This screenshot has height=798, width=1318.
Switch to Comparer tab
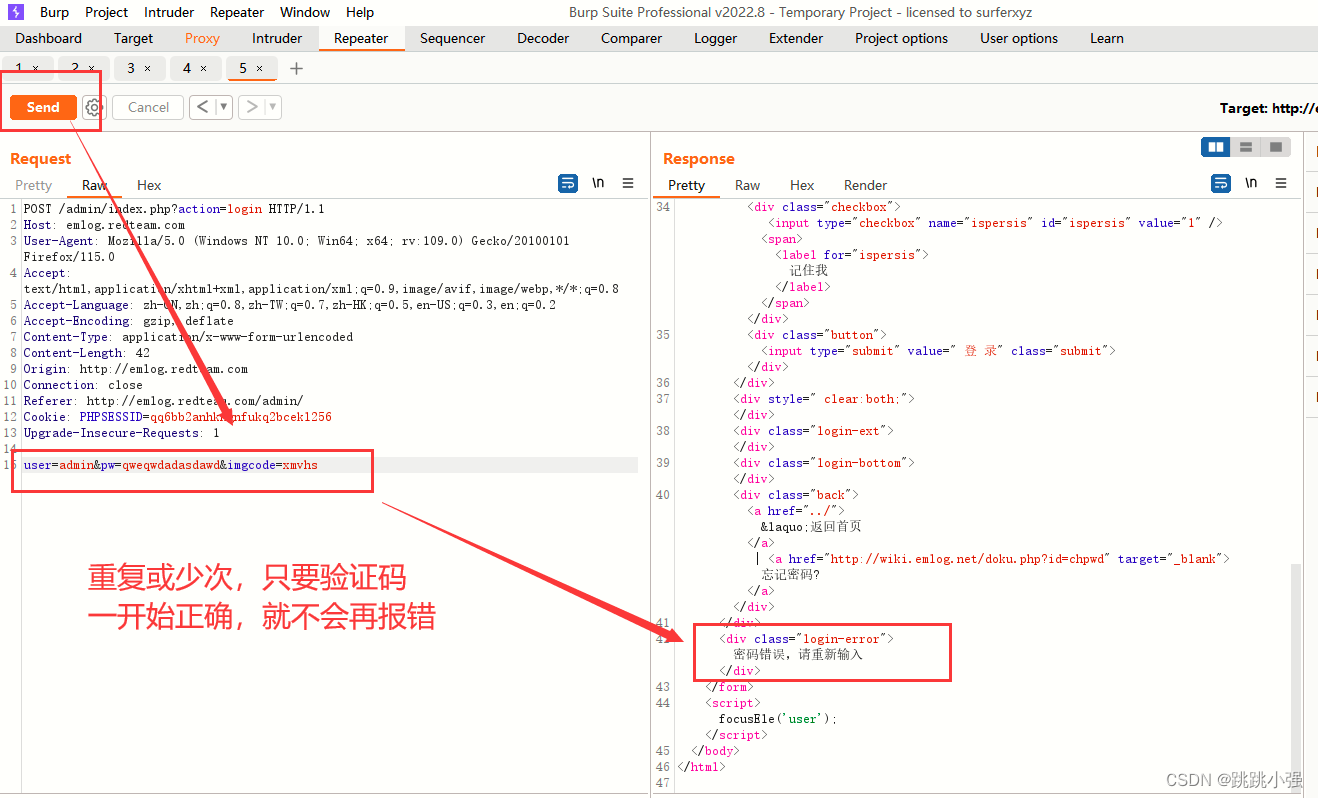[x=631, y=38]
